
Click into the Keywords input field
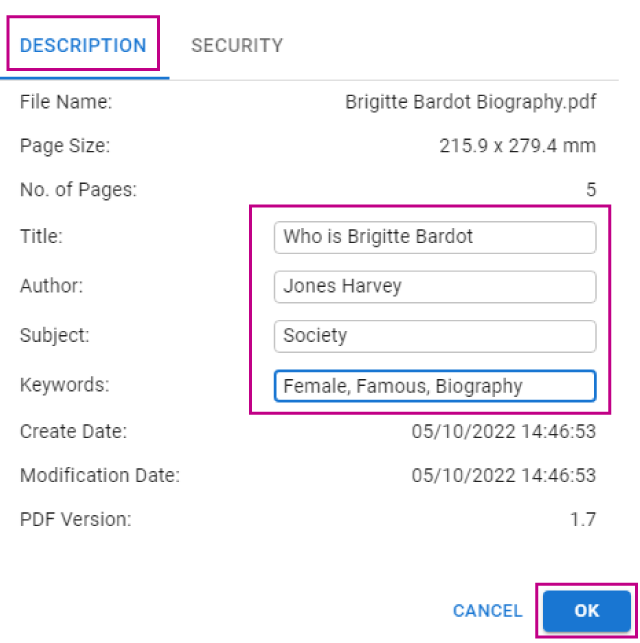tap(434, 386)
